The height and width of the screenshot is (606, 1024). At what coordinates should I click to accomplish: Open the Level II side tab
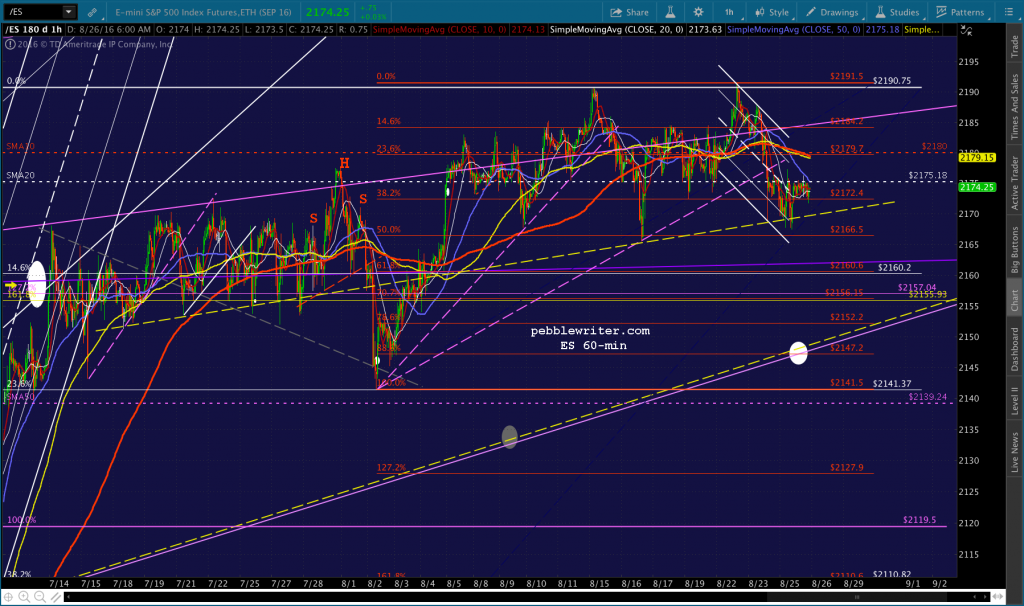point(1014,400)
